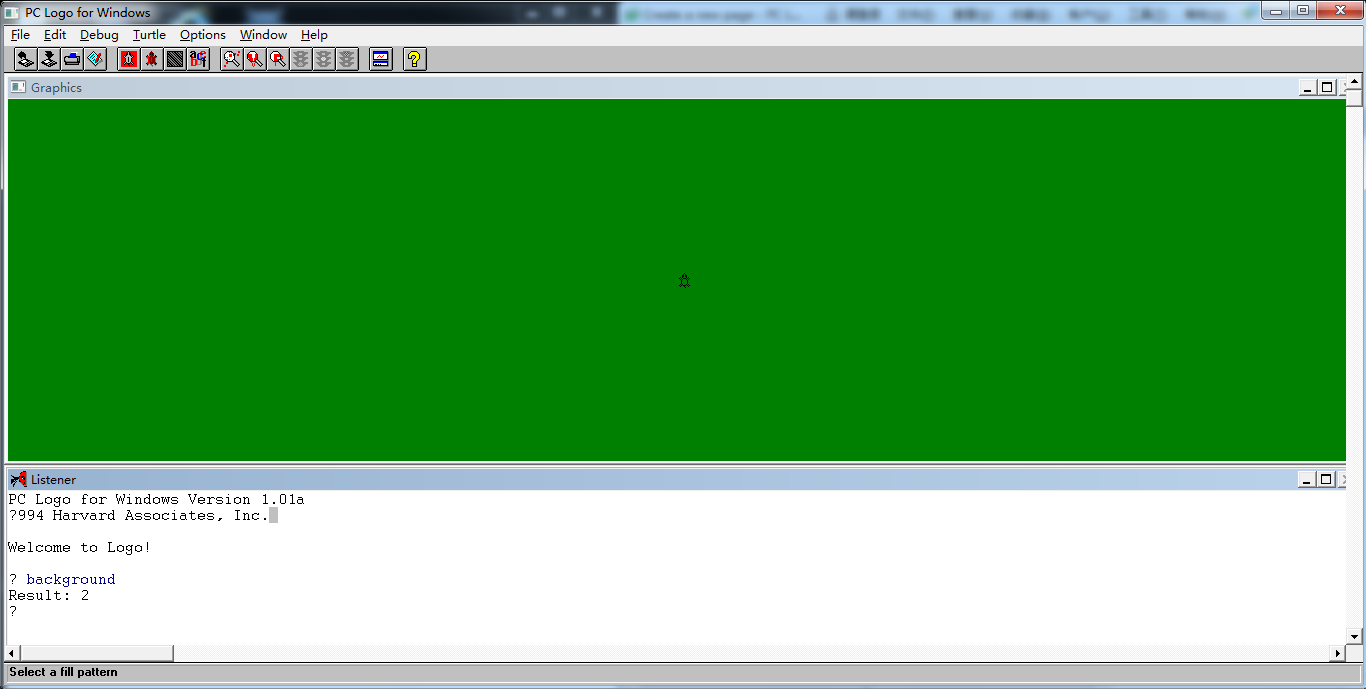Minimize the Listener sub-window
Viewport: 1366px width, 689px height.
(x=1308, y=479)
